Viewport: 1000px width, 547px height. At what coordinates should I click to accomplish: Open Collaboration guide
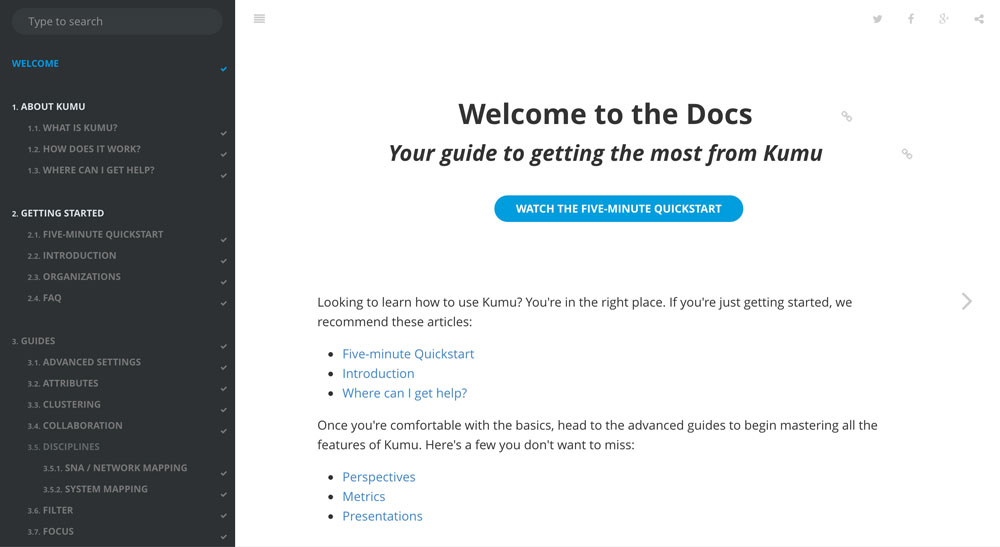[75, 425]
